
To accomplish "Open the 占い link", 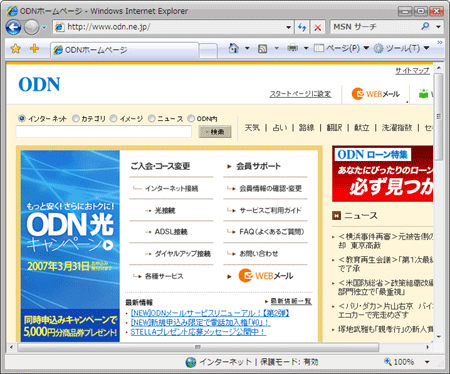I will point(280,128).
